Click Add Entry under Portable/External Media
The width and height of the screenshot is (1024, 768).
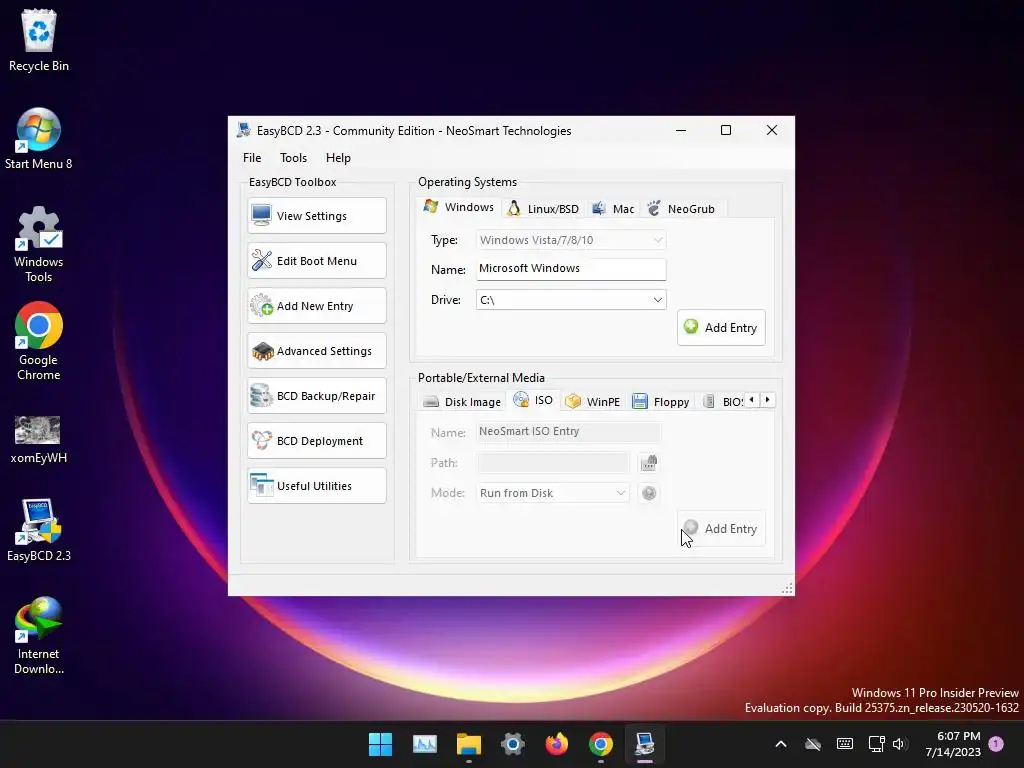pyautogui.click(x=721, y=529)
